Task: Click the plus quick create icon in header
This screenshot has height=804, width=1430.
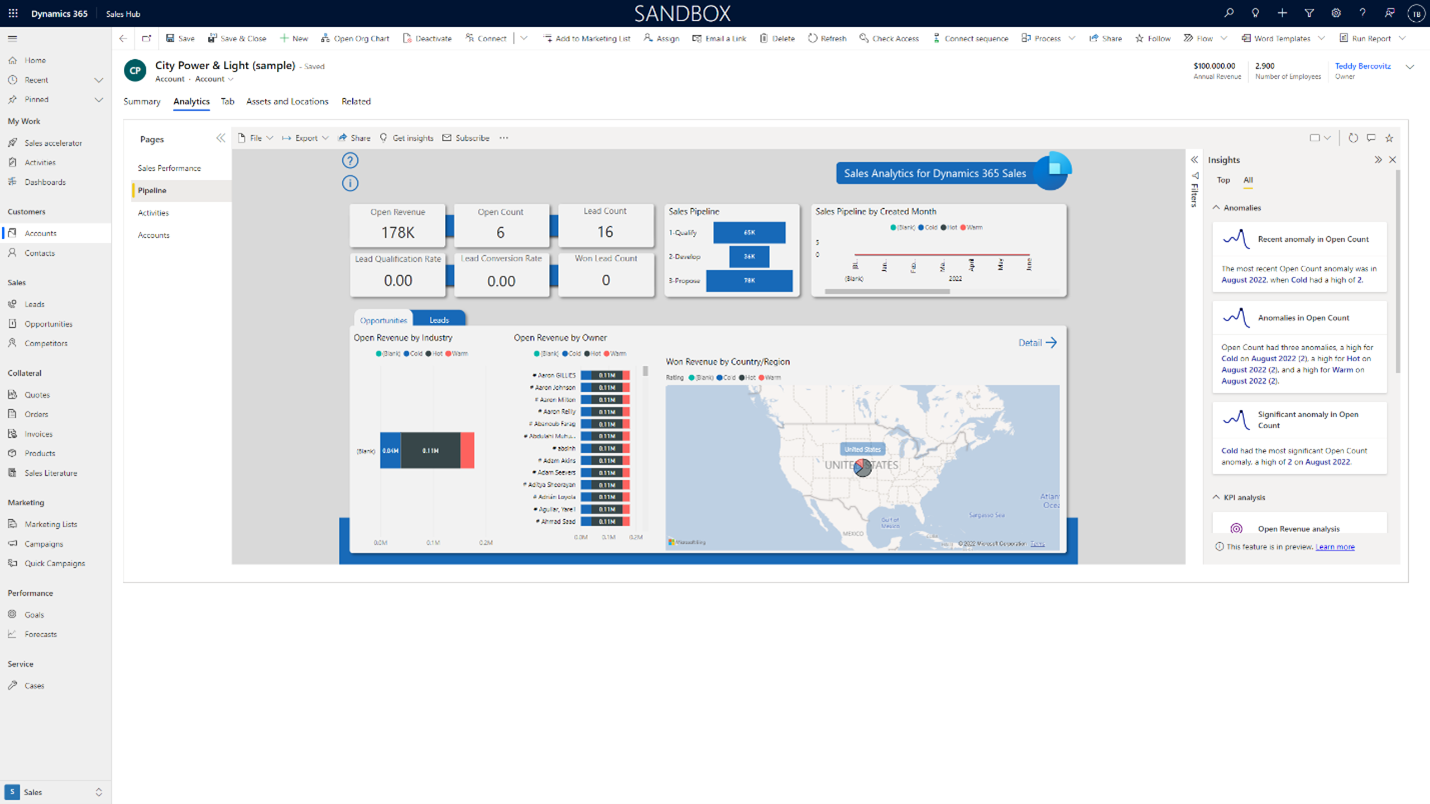Action: point(1282,13)
